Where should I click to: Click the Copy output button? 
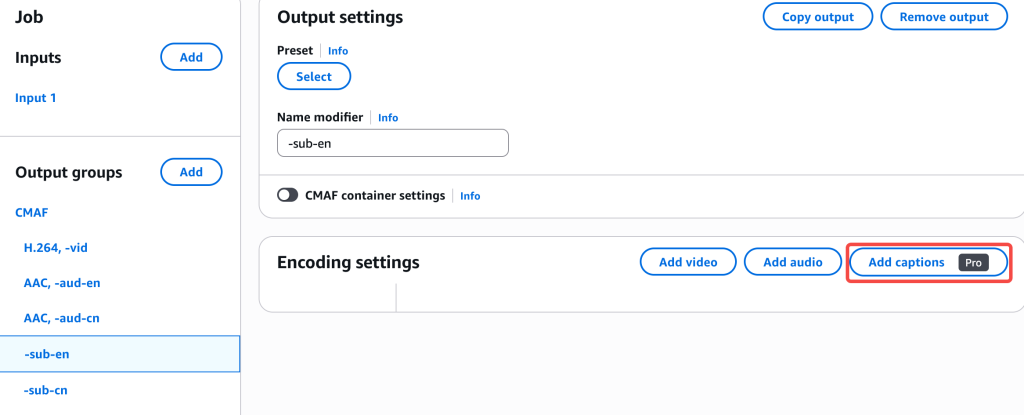(x=817, y=17)
